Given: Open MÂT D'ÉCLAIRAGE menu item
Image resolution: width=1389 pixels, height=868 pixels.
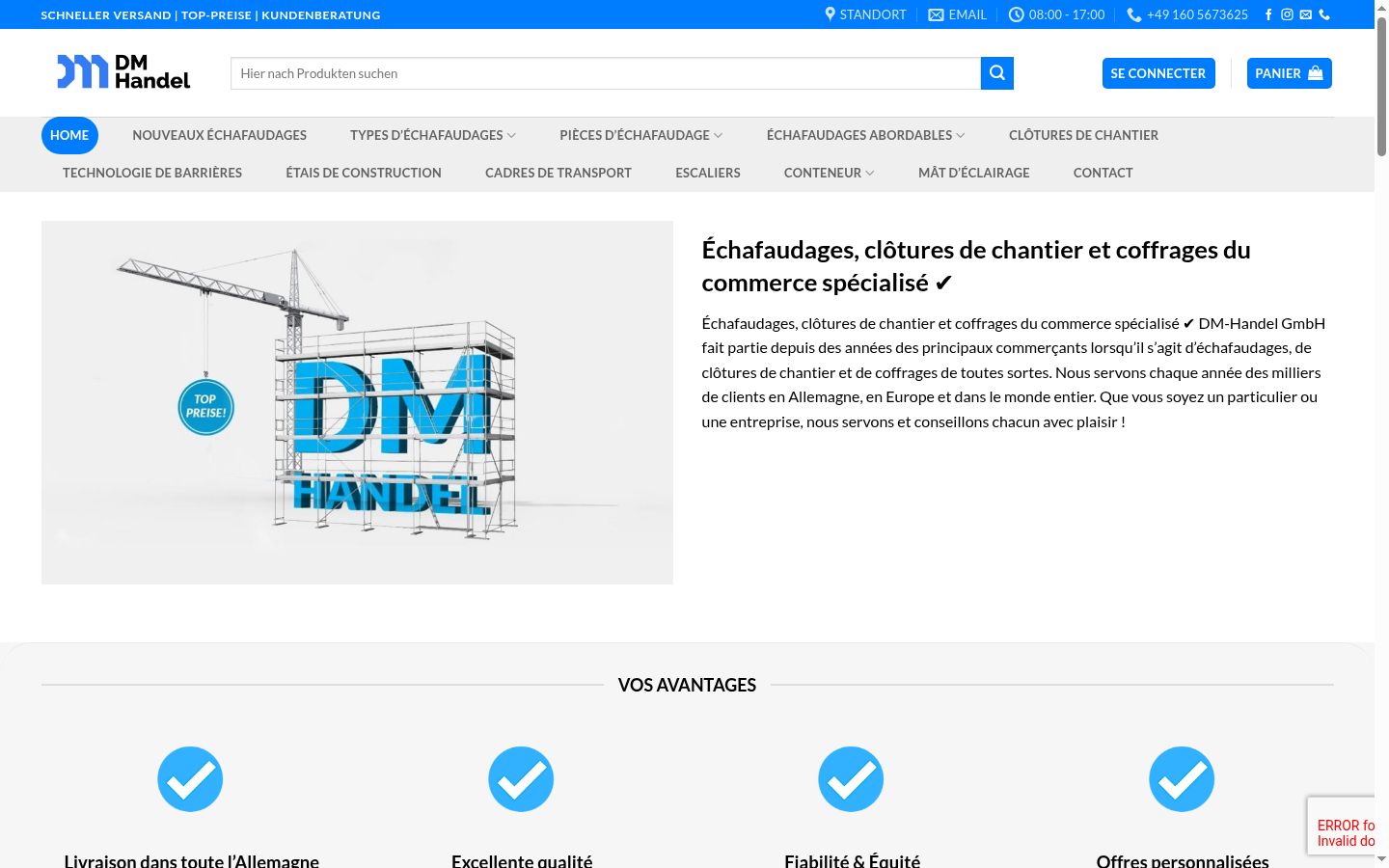Looking at the screenshot, I should coord(974,173).
